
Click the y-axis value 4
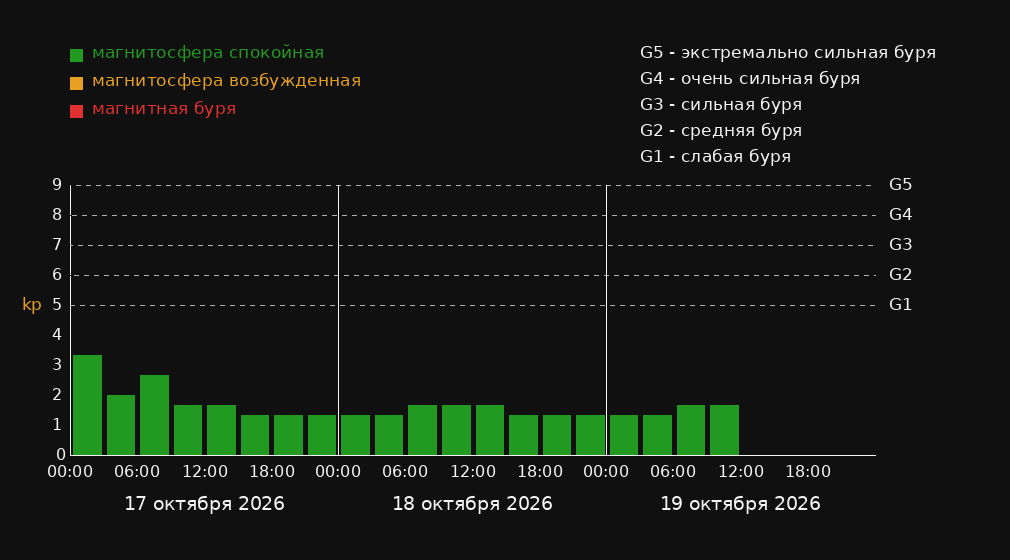(x=57, y=334)
